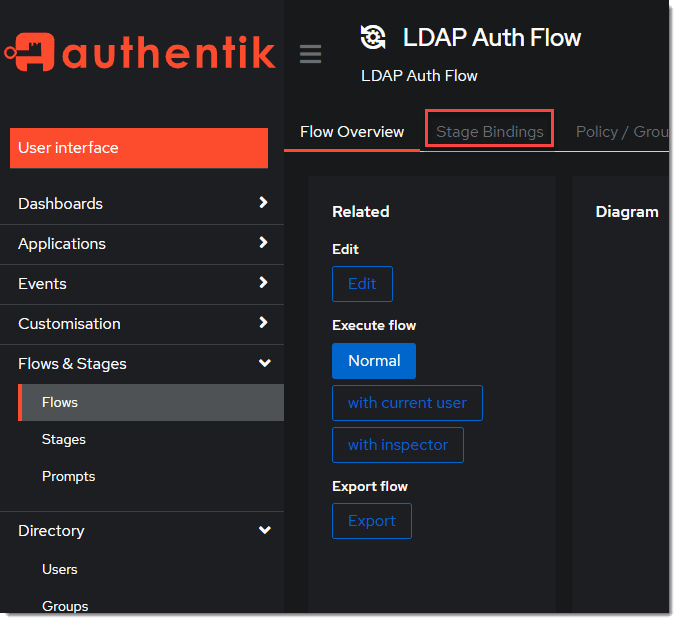Click the LDAP Auth Flow header icon
Screen dimensions: 679x623
[373, 38]
